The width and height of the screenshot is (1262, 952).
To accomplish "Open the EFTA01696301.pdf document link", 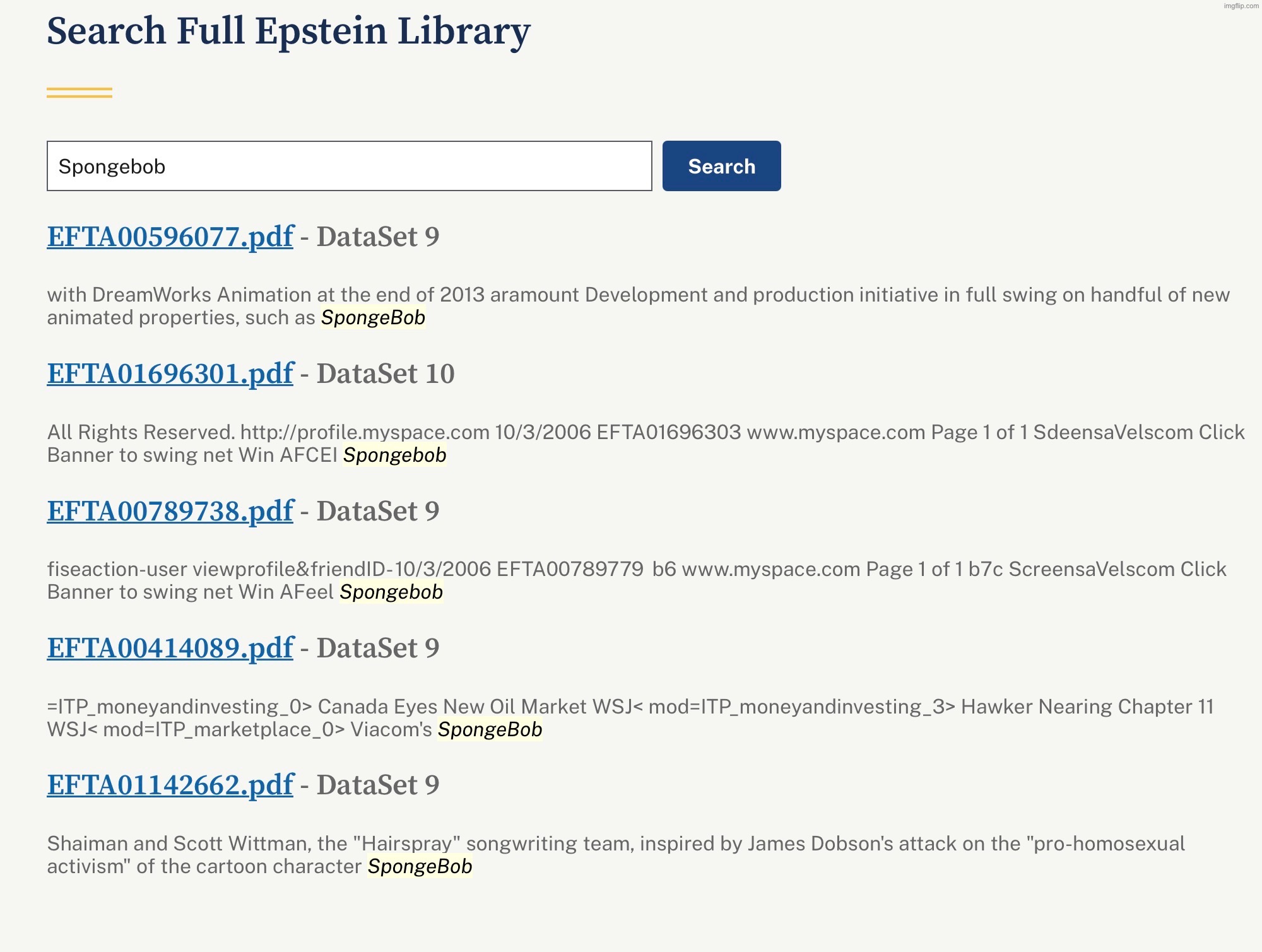I will coord(170,374).
